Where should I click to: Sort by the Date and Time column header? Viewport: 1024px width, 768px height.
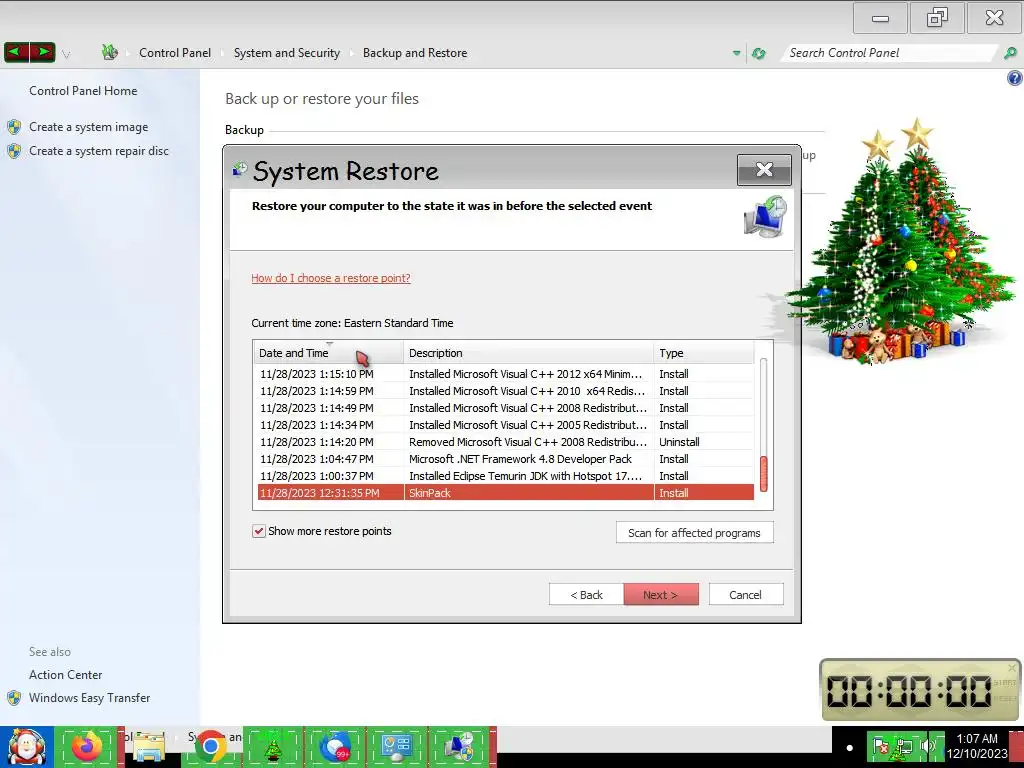point(328,353)
